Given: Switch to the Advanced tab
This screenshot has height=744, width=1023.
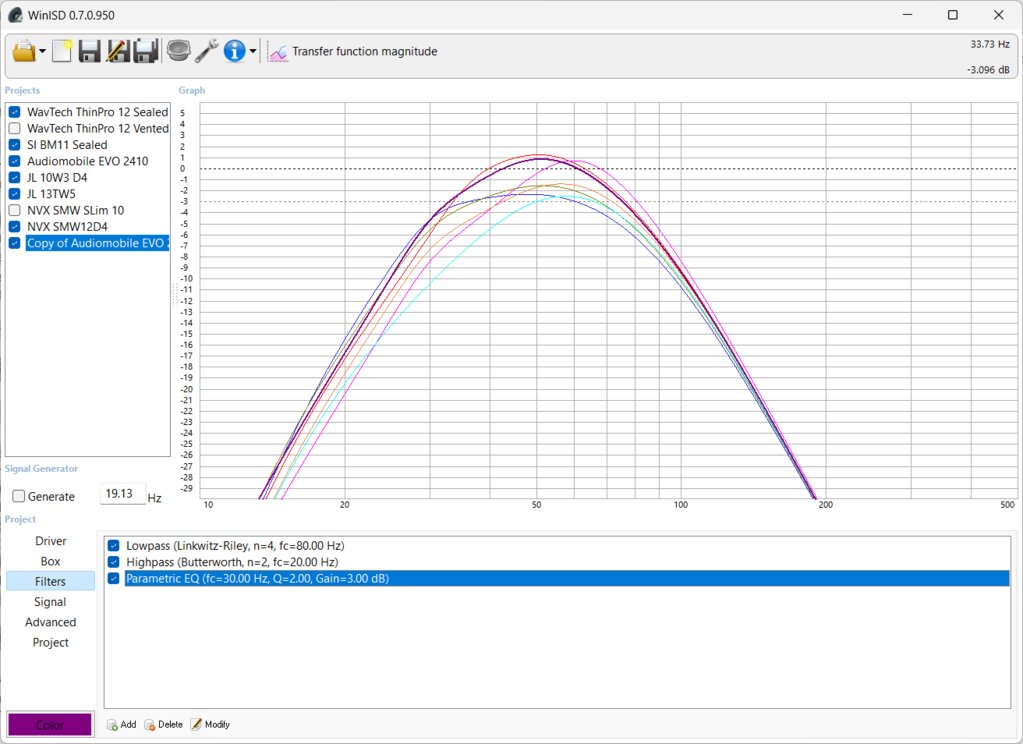Looking at the screenshot, I should [x=51, y=622].
